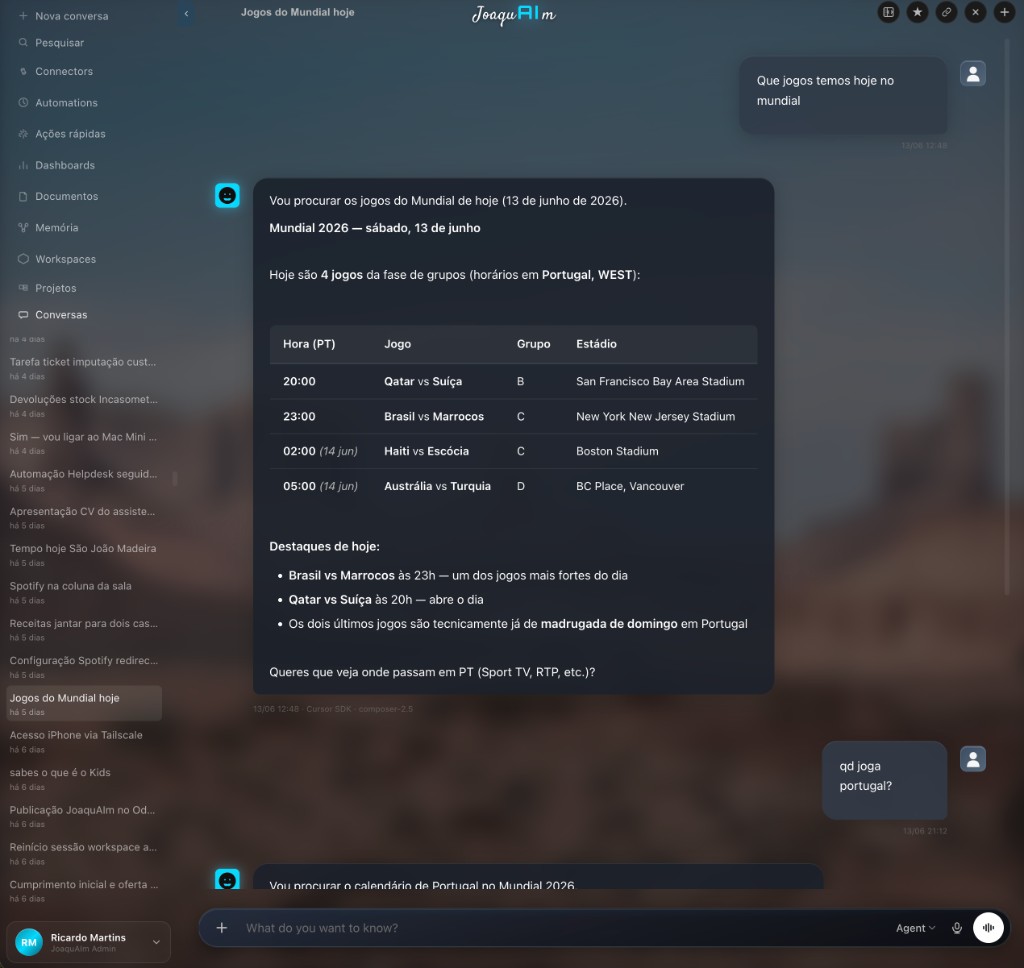Click the Workspaces hexagon icon
This screenshot has height=968, width=1024.
click(24, 259)
